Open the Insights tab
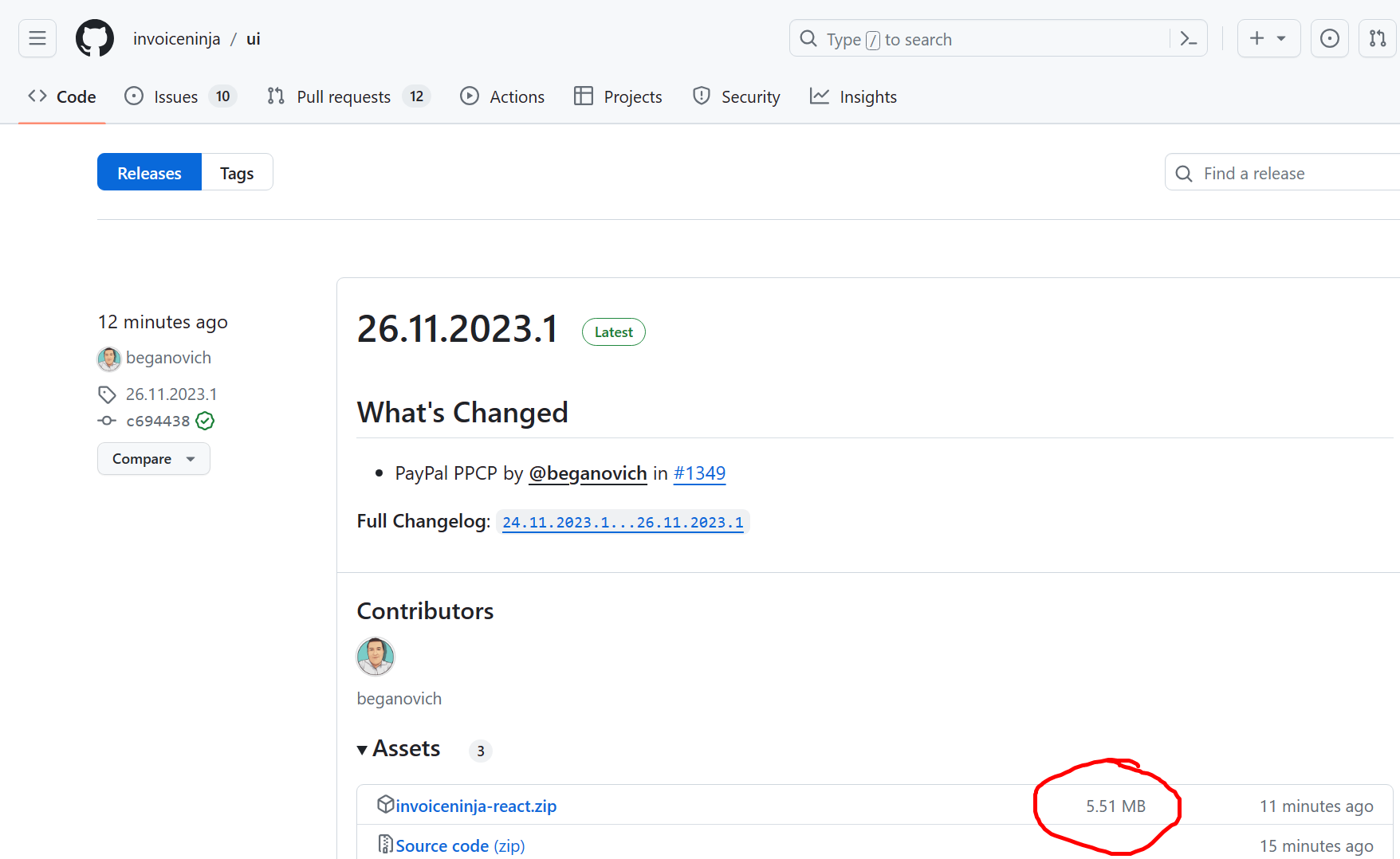 click(853, 97)
